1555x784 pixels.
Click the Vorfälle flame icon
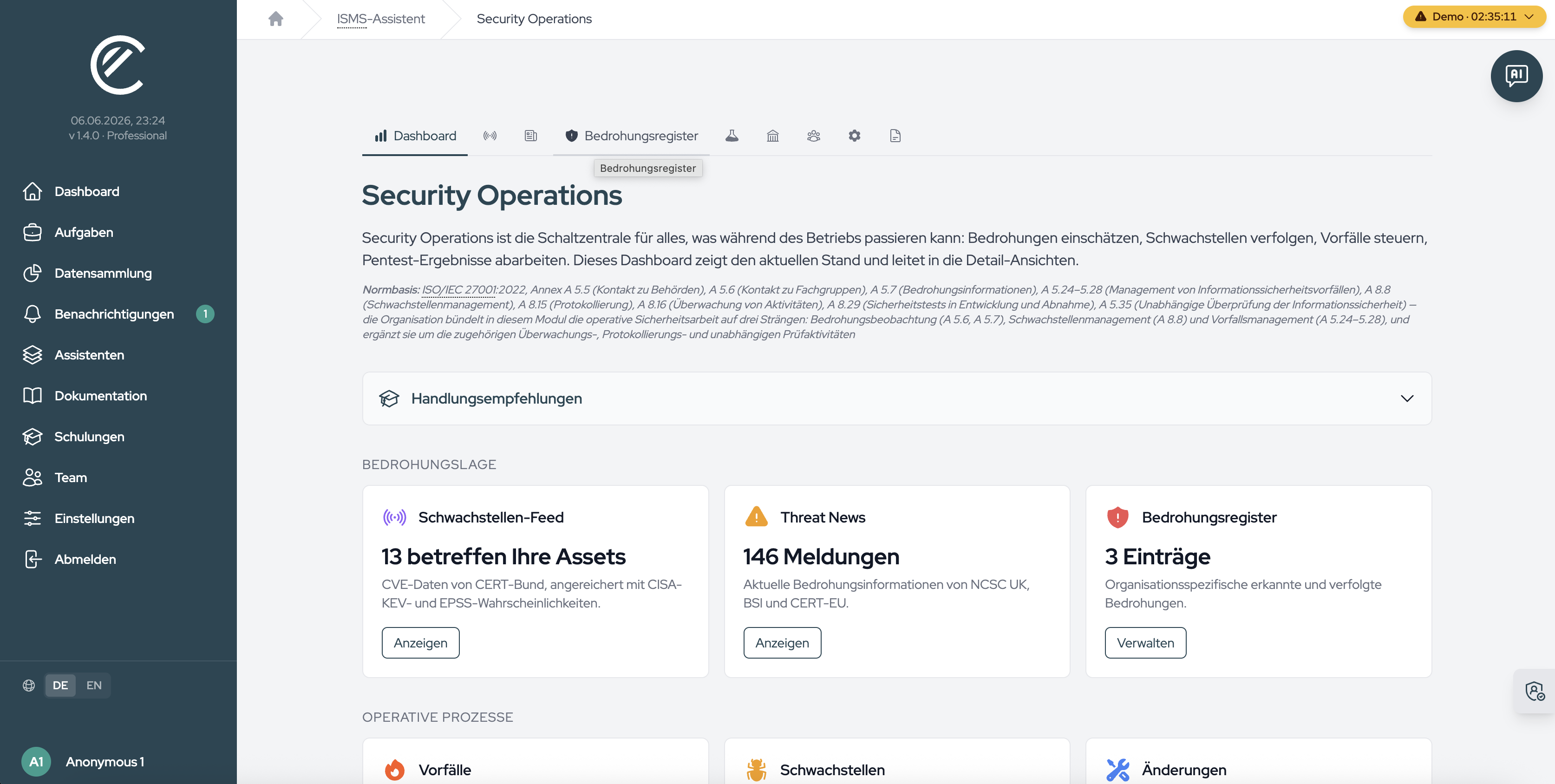pos(395,770)
